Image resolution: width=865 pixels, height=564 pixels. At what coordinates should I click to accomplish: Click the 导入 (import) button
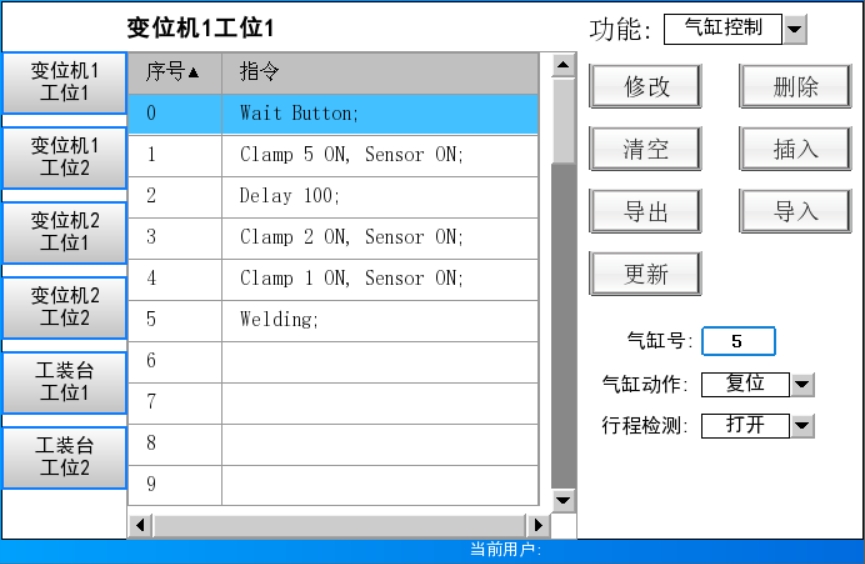click(x=795, y=212)
